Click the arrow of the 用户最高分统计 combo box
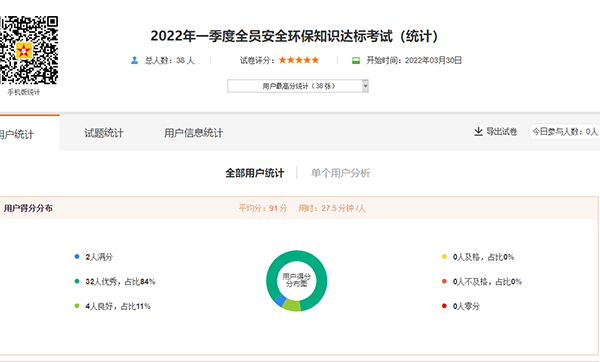 [x=365, y=86]
